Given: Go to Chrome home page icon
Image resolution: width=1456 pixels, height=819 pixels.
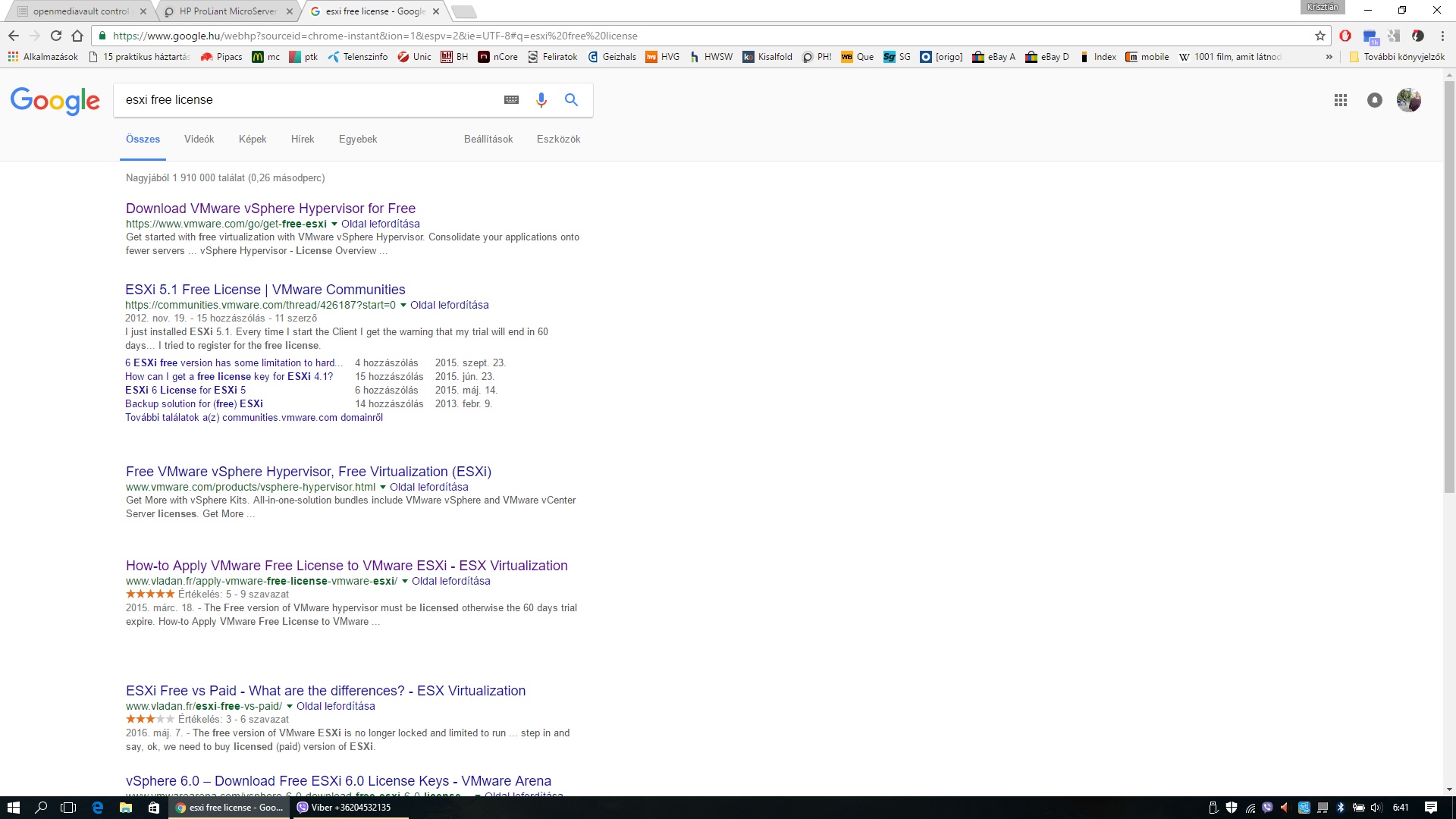Looking at the screenshot, I should point(77,36).
